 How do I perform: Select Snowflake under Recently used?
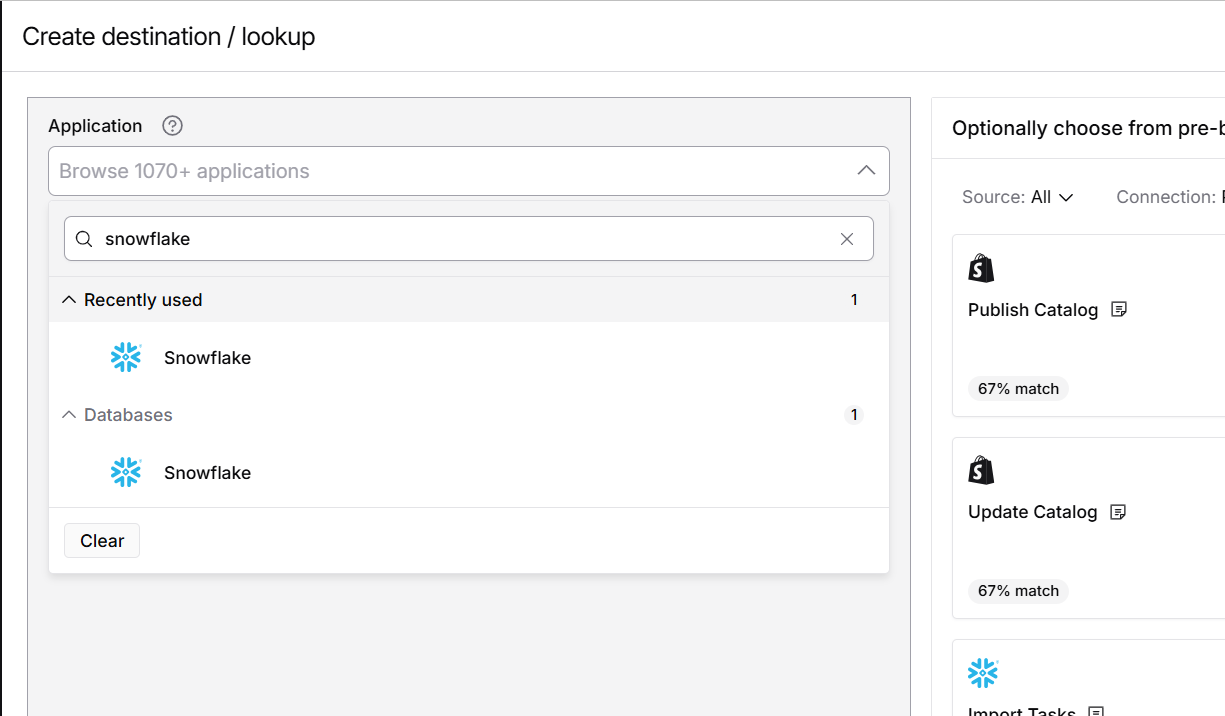tap(207, 358)
